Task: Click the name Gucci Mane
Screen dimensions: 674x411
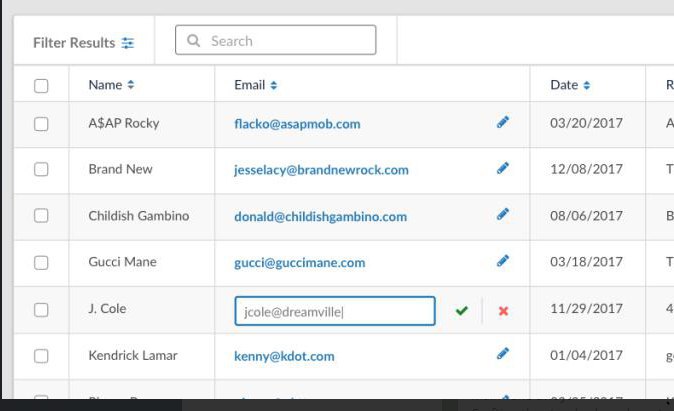Action: [x=123, y=262]
